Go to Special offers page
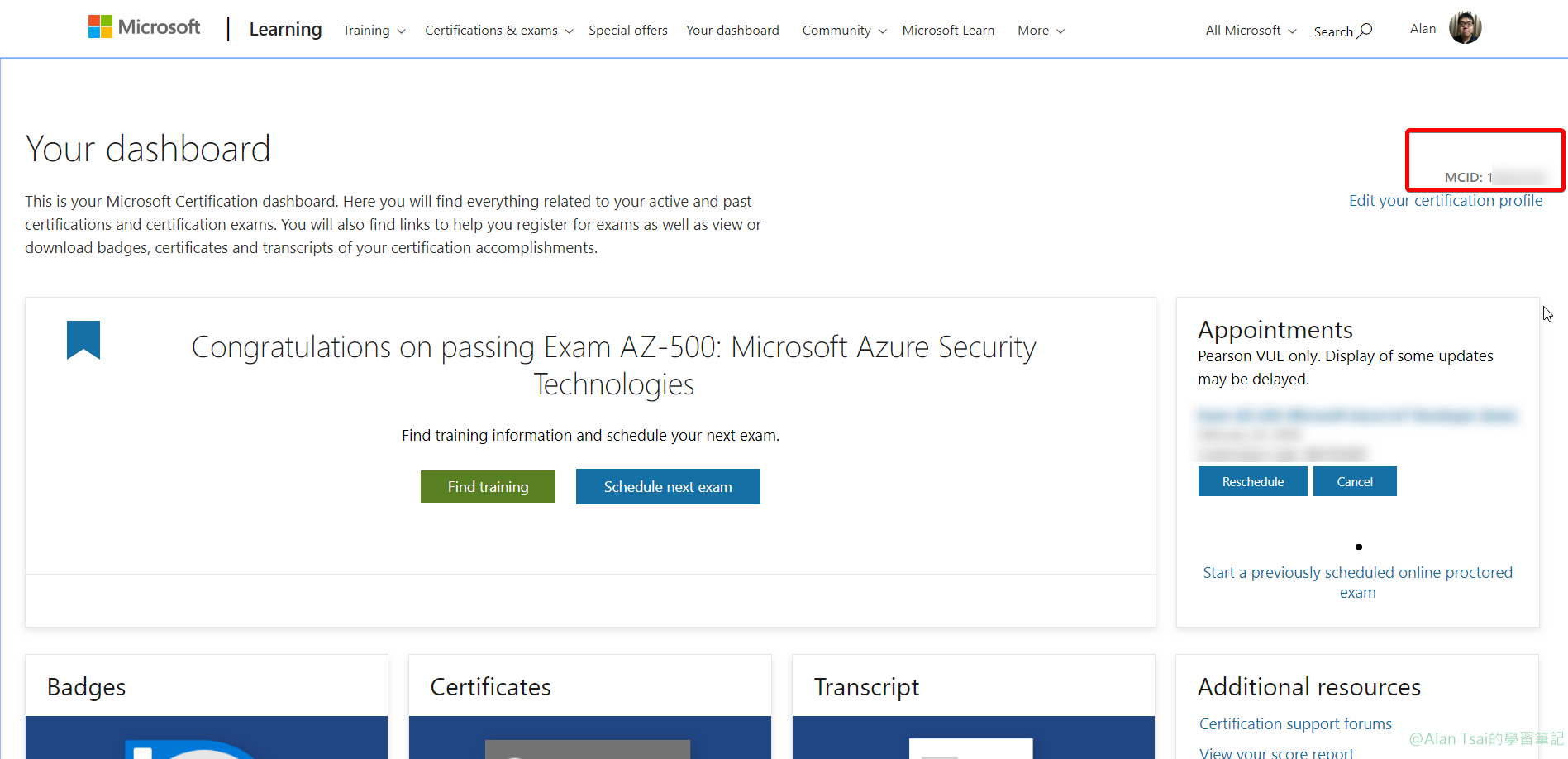This screenshot has height=759, width=1568. [x=628, y=31]
